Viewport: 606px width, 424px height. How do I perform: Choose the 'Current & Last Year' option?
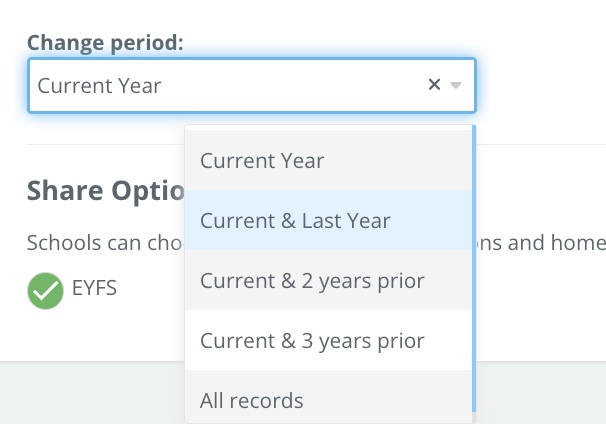[295, 221]
